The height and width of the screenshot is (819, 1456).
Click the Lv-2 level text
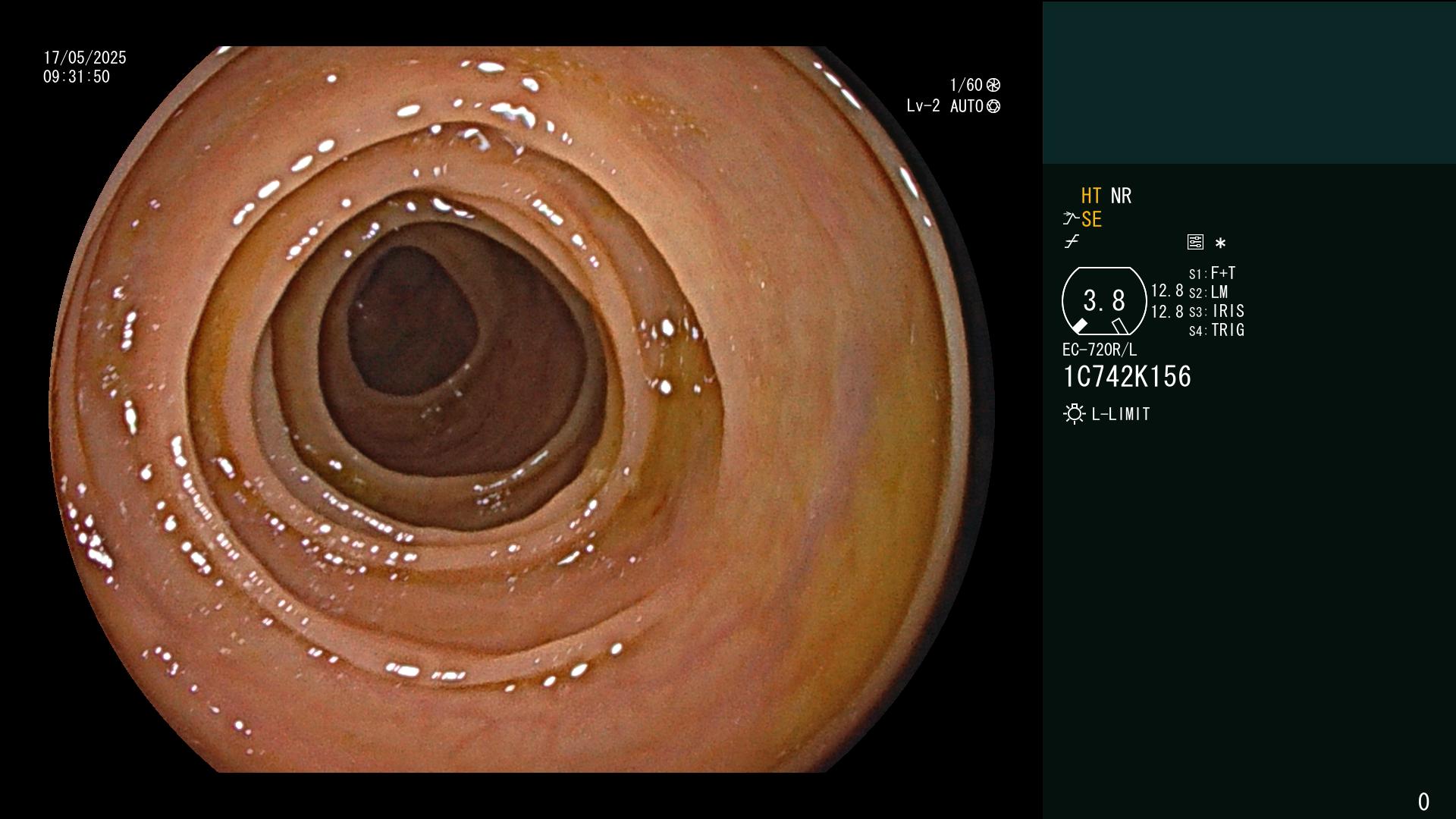(923, 106)
